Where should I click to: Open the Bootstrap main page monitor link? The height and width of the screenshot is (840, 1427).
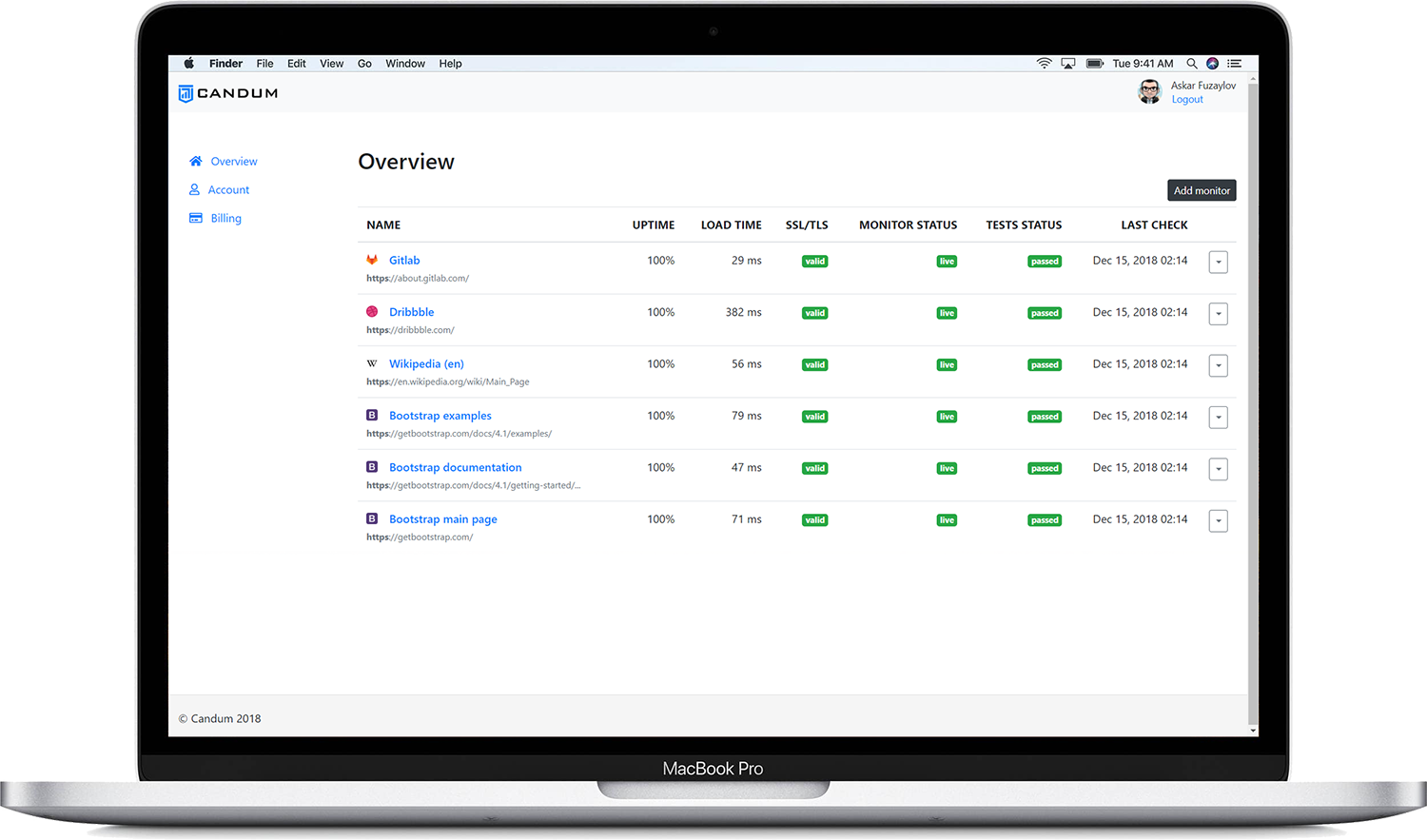tap(443, 519)
